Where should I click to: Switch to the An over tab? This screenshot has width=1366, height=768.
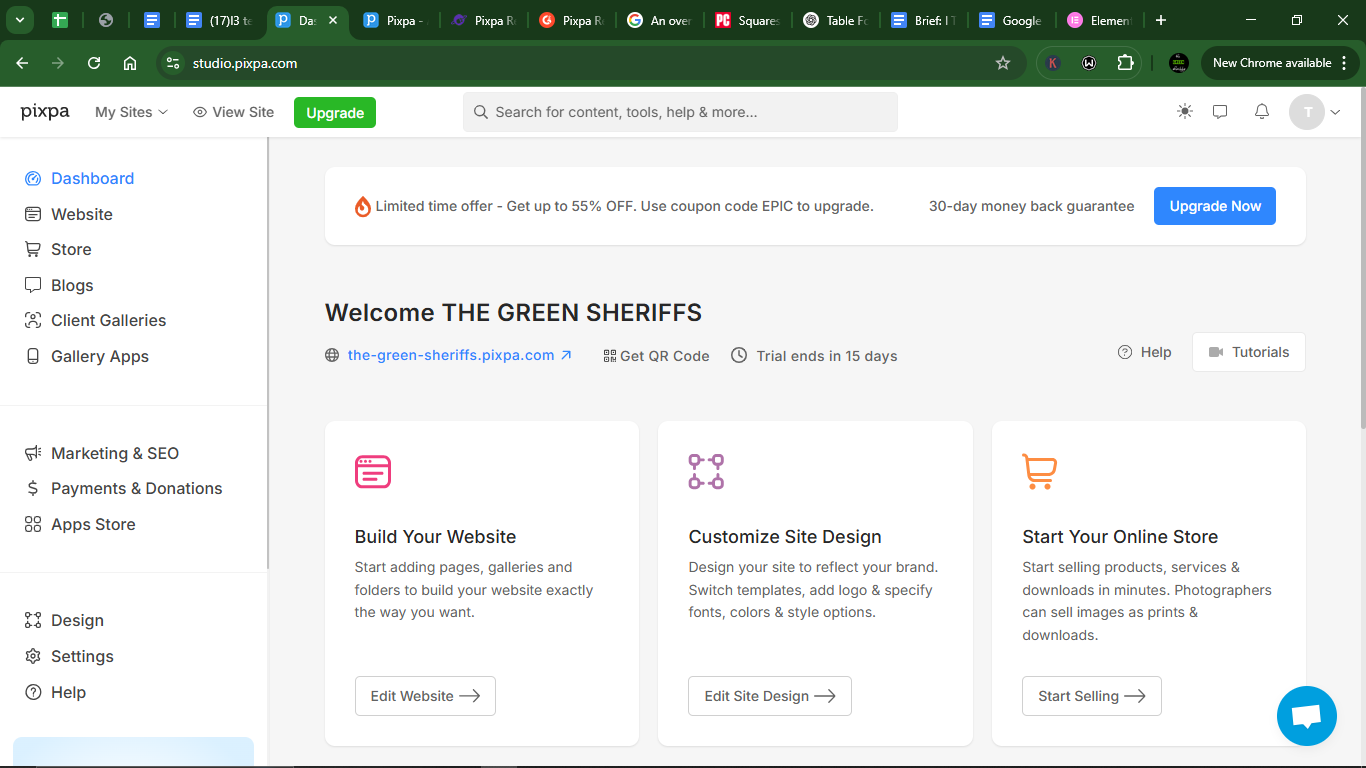point(659,20)
